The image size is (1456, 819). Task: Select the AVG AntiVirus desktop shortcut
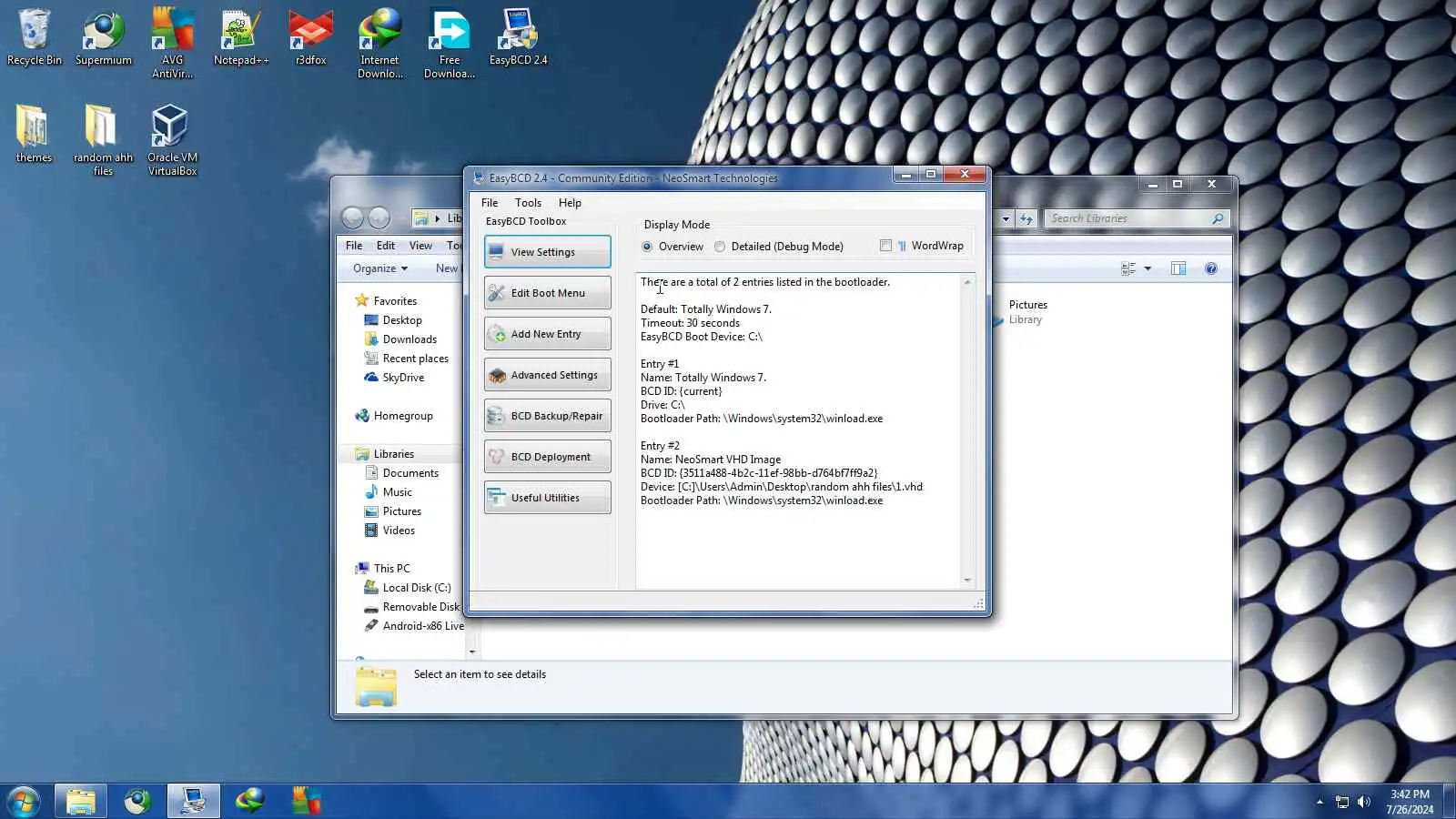tap(173, 44)
